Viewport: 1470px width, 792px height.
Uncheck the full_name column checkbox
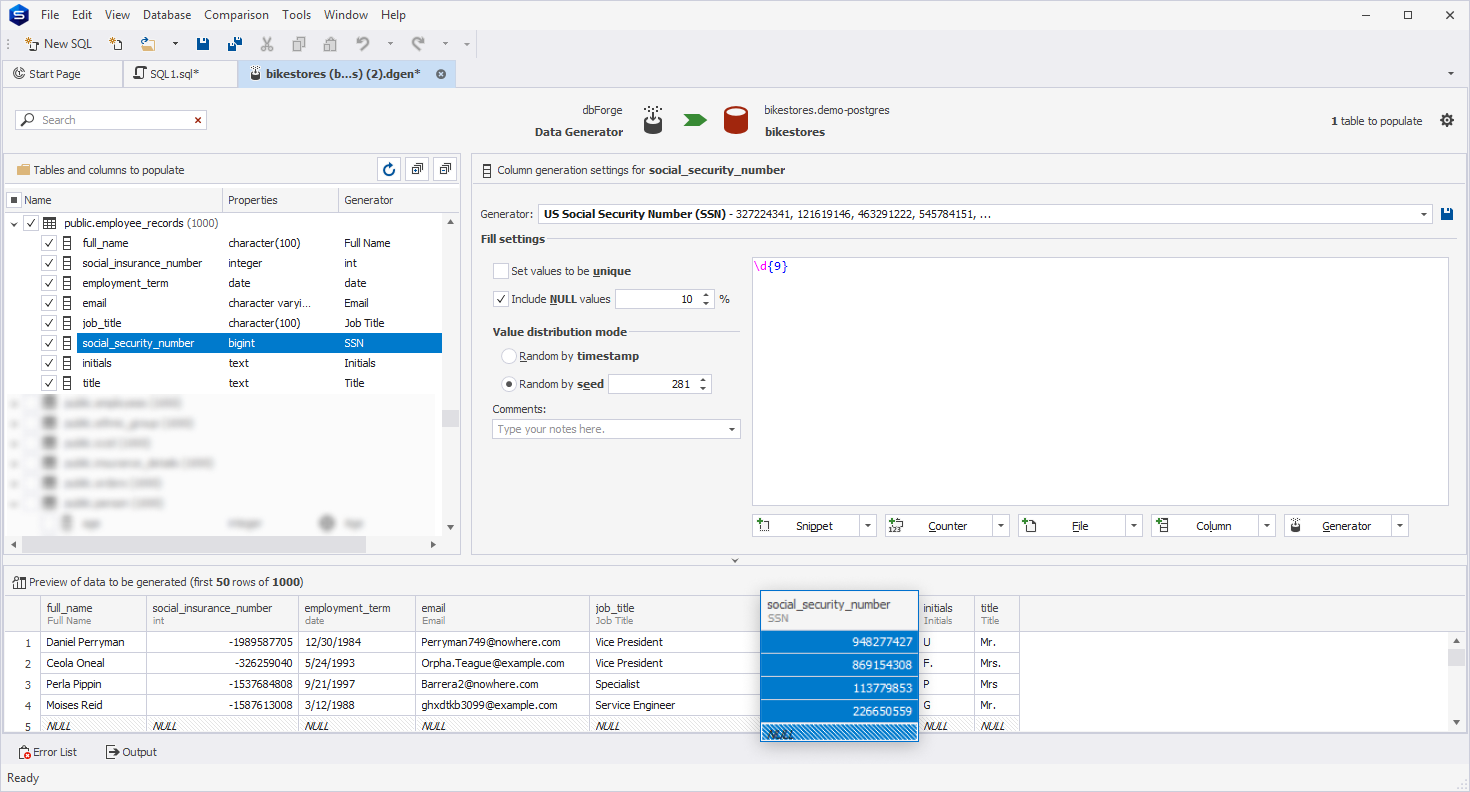tap(48, 243)
